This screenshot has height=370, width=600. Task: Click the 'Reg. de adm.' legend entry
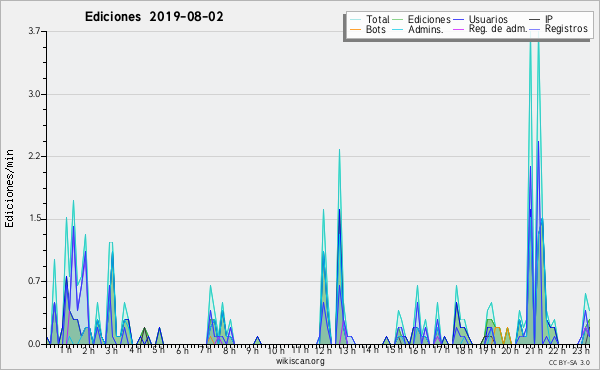tap(498, 29)
